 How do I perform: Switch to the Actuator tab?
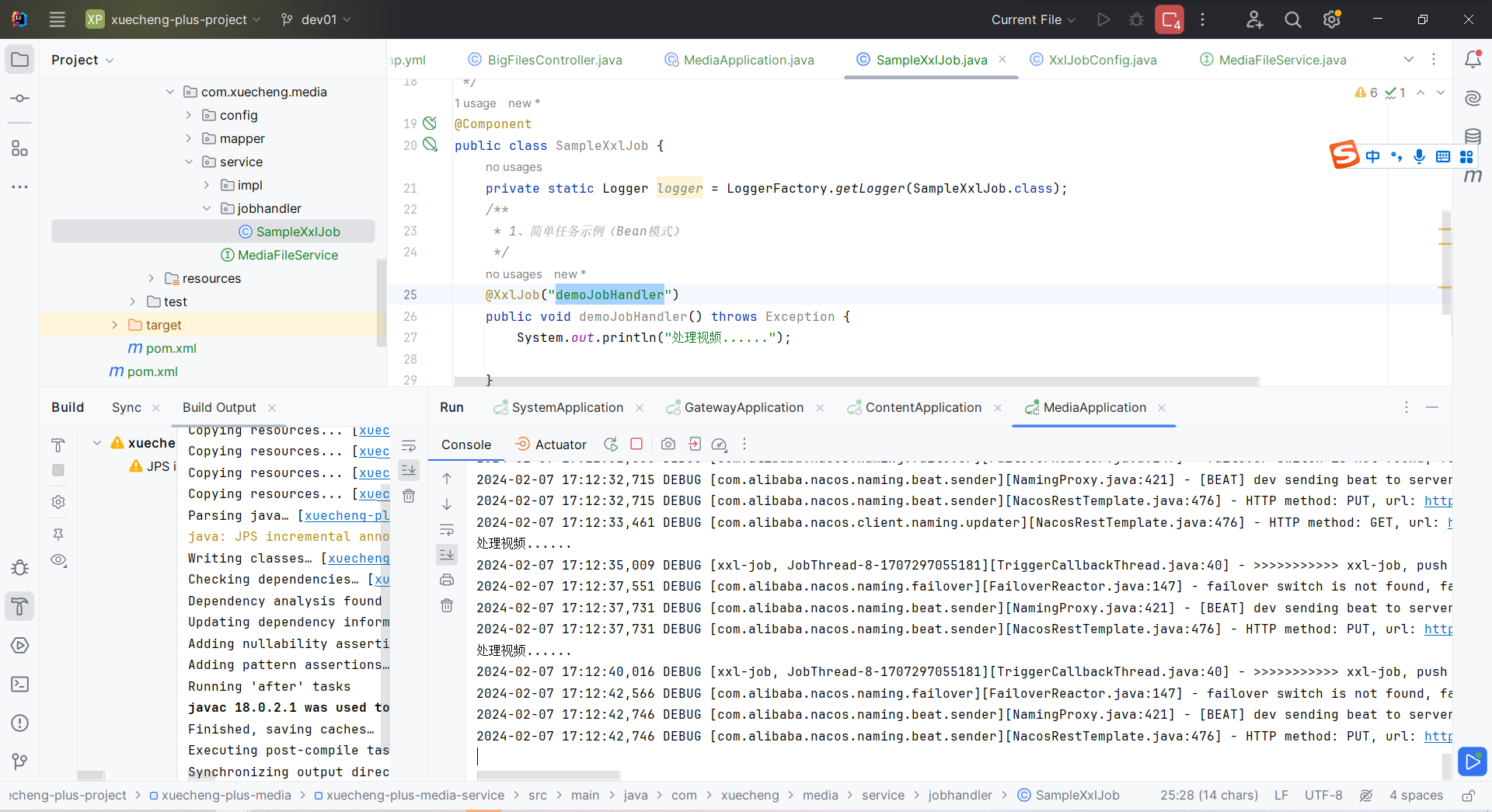552,444
